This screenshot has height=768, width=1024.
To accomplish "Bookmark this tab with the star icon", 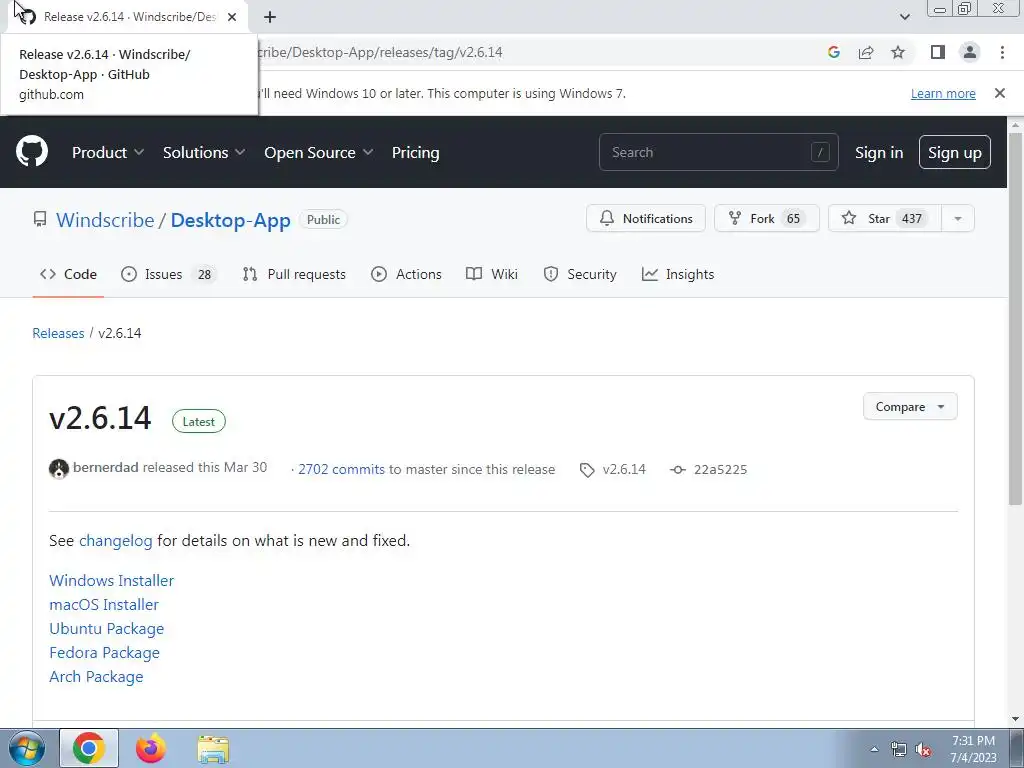I will 898,52.
